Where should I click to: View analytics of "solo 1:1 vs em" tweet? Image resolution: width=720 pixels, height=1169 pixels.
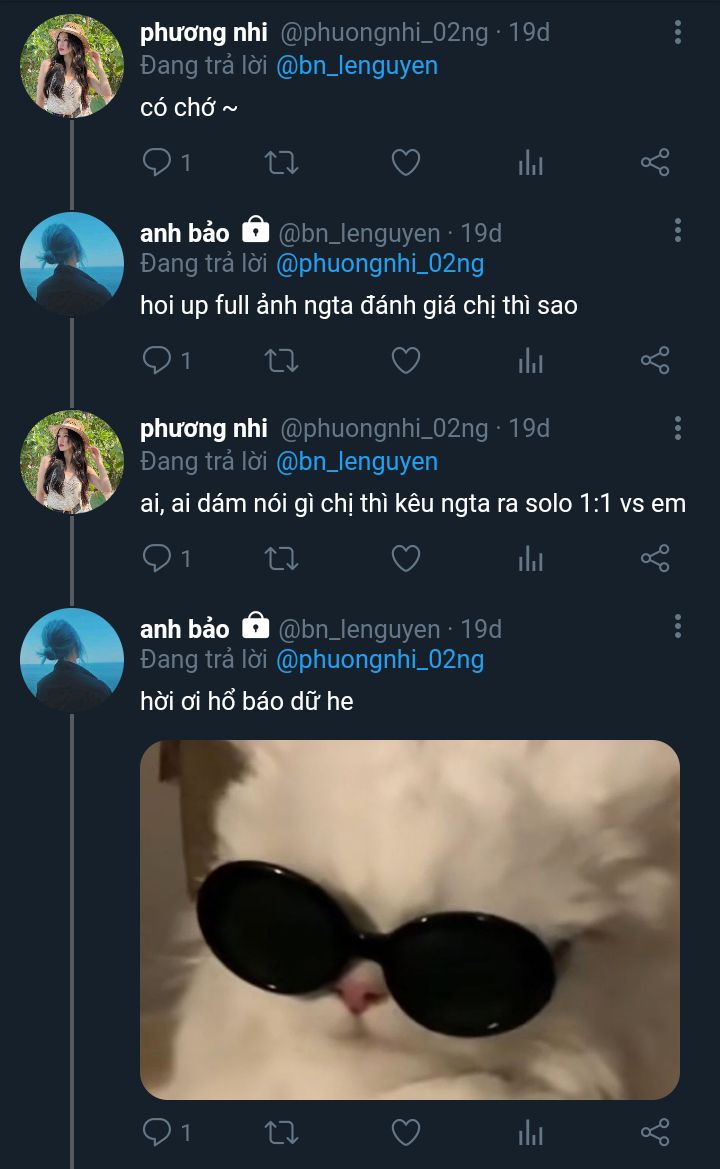[x=530, y=558]
